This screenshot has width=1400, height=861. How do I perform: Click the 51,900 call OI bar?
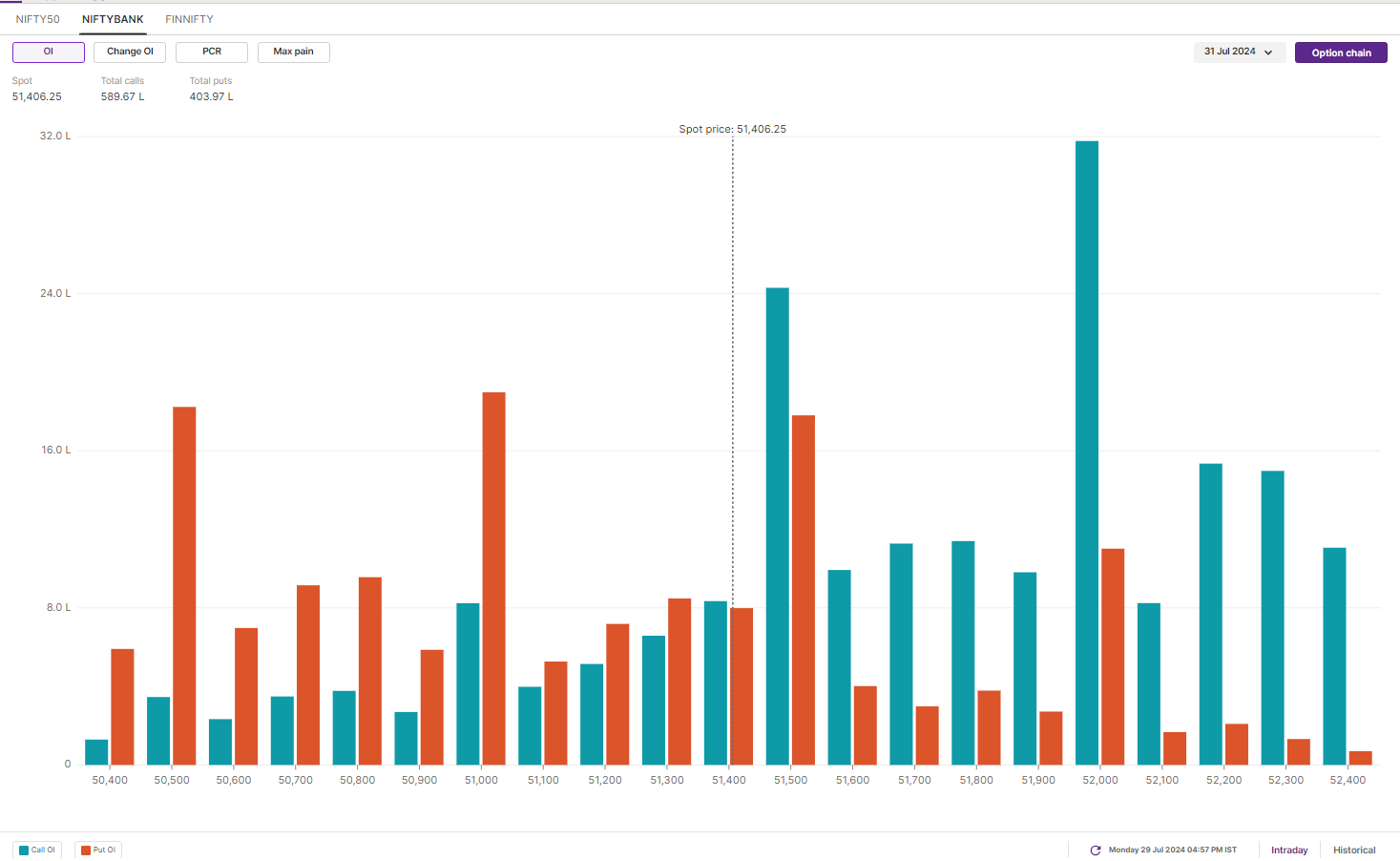tap(1025, 668)
